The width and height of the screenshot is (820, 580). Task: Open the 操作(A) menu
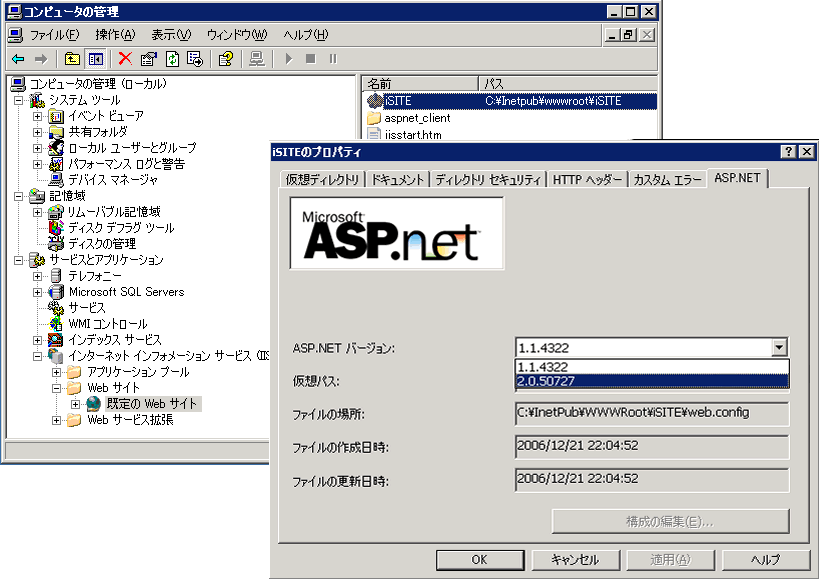(115, 35)
